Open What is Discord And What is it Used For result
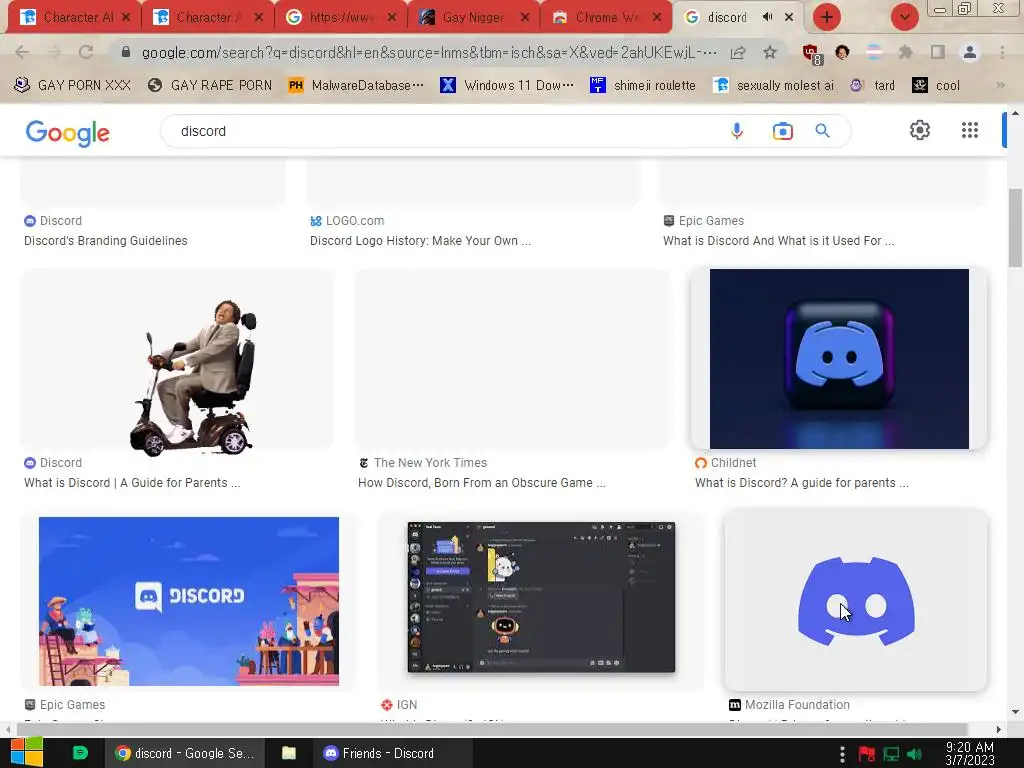Screen dimensions: 1024x768 (x=778, y=241)
